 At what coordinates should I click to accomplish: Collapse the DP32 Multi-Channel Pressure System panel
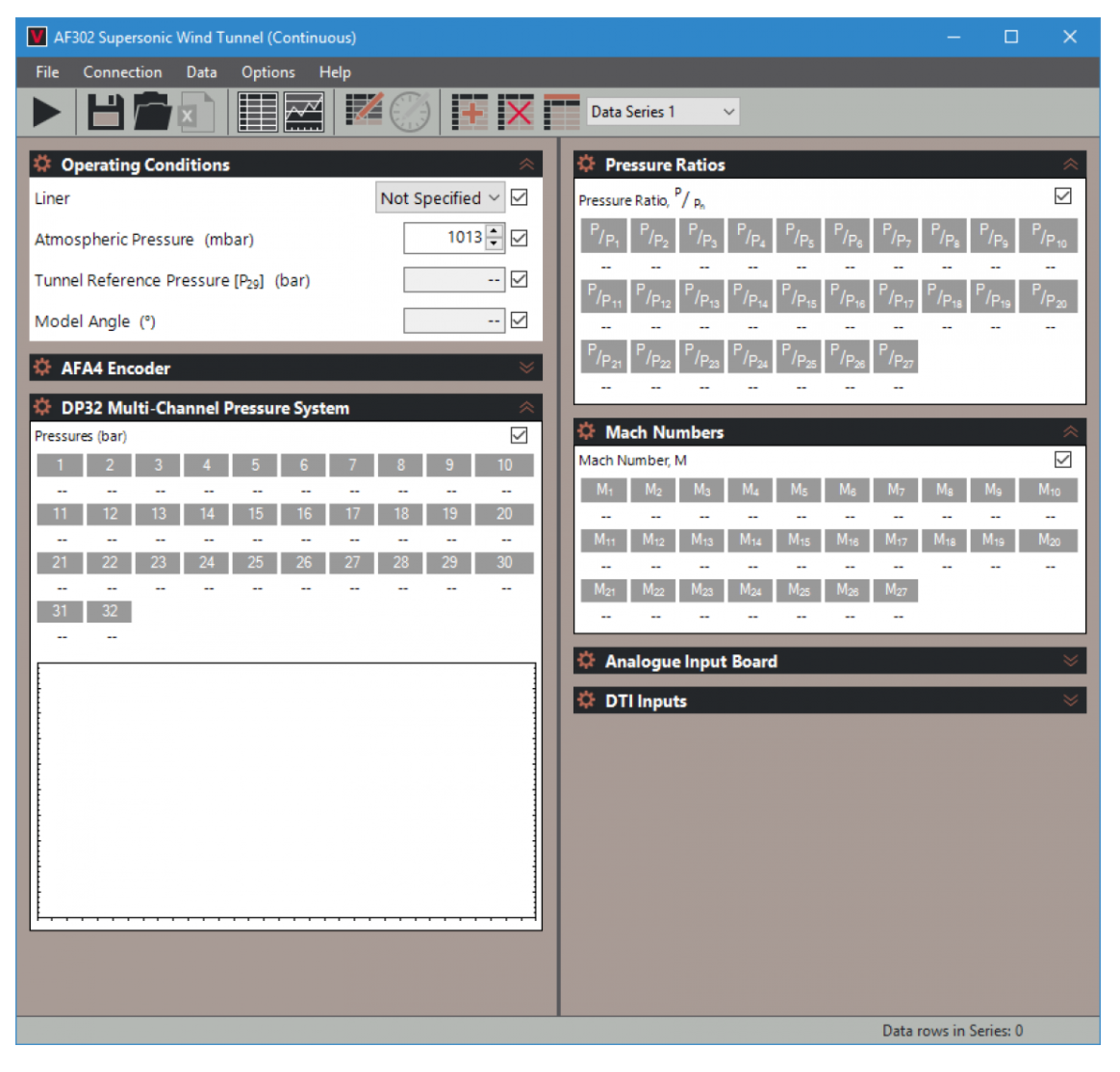tap(527, 408)
